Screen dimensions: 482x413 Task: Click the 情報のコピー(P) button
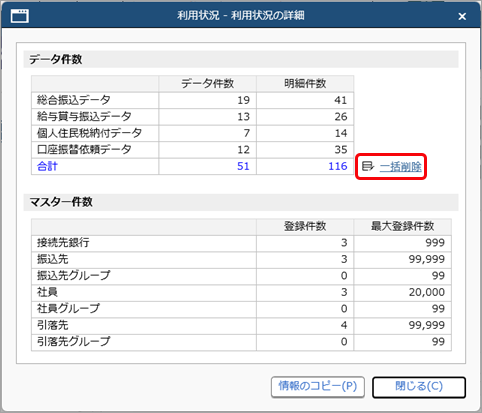tap(318, 387)
